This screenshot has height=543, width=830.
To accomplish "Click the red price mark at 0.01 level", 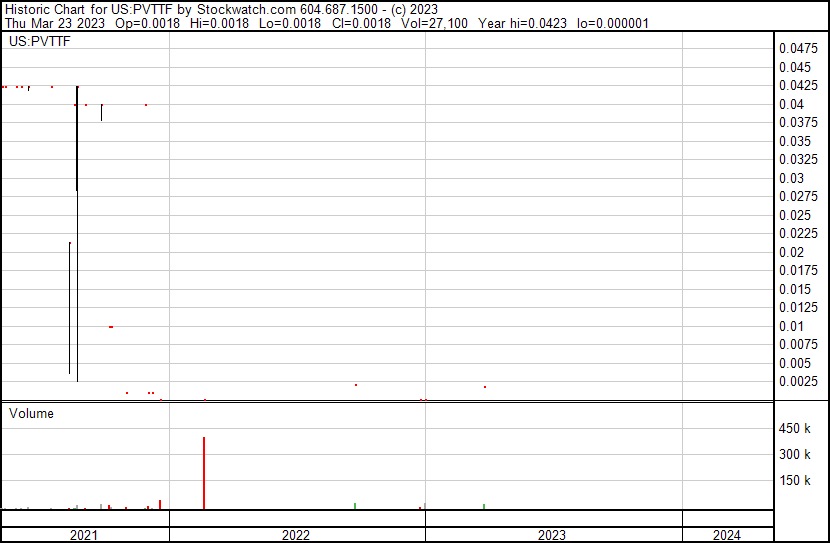I will click(111, 327).
